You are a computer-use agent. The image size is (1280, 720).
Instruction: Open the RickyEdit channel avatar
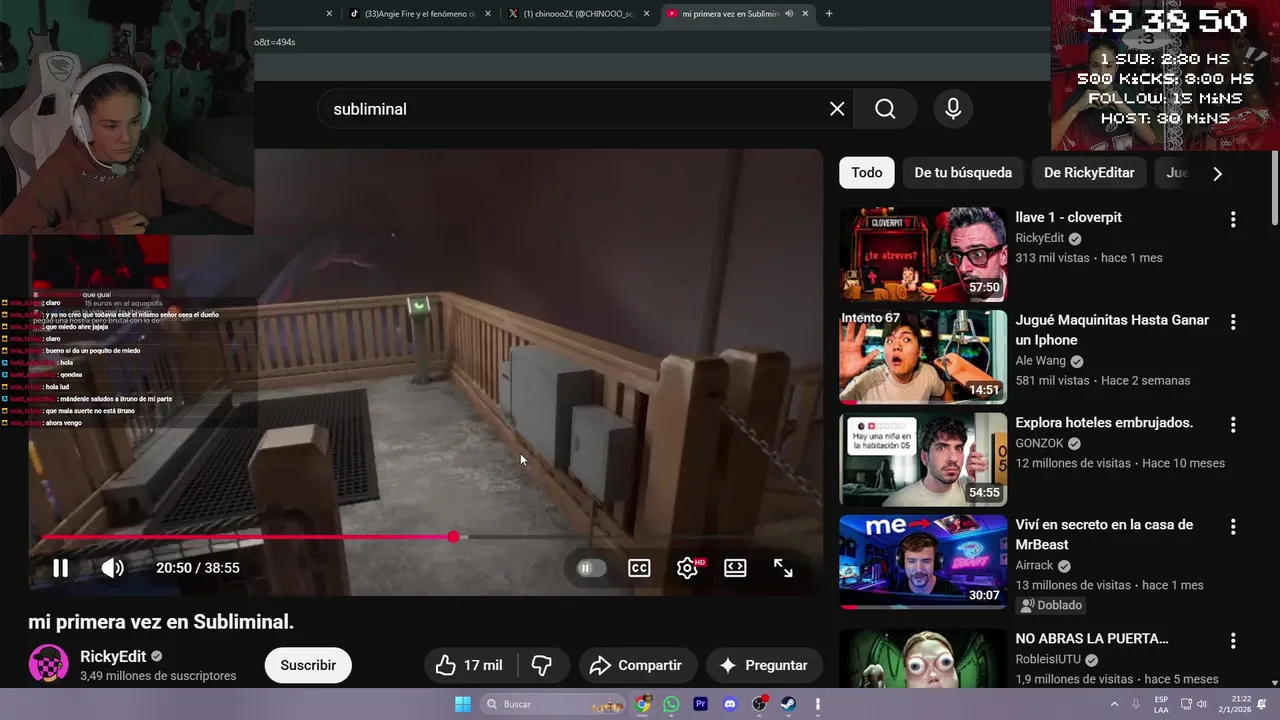pyautogui.click(x=48, y=665)
